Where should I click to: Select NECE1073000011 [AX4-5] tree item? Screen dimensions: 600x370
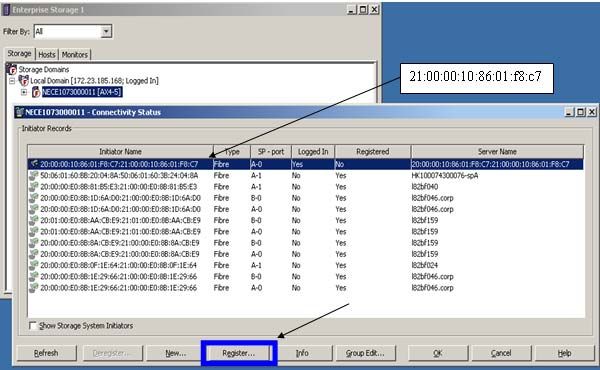(x=82, y=92)
